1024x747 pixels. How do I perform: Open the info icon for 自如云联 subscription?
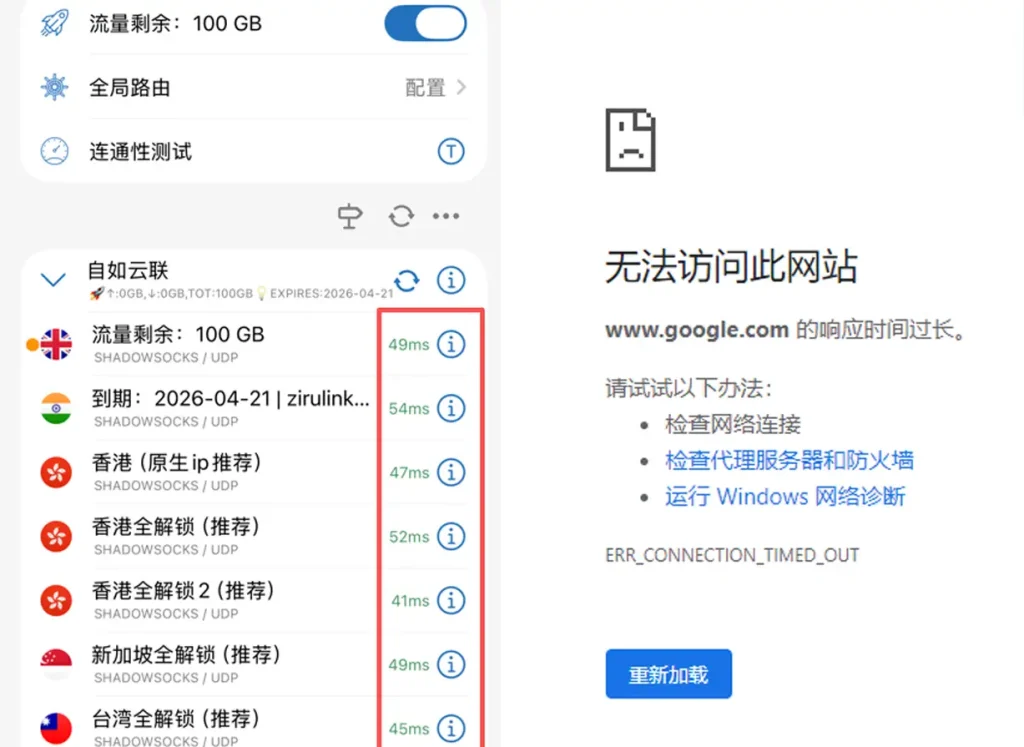click(451, 281)
